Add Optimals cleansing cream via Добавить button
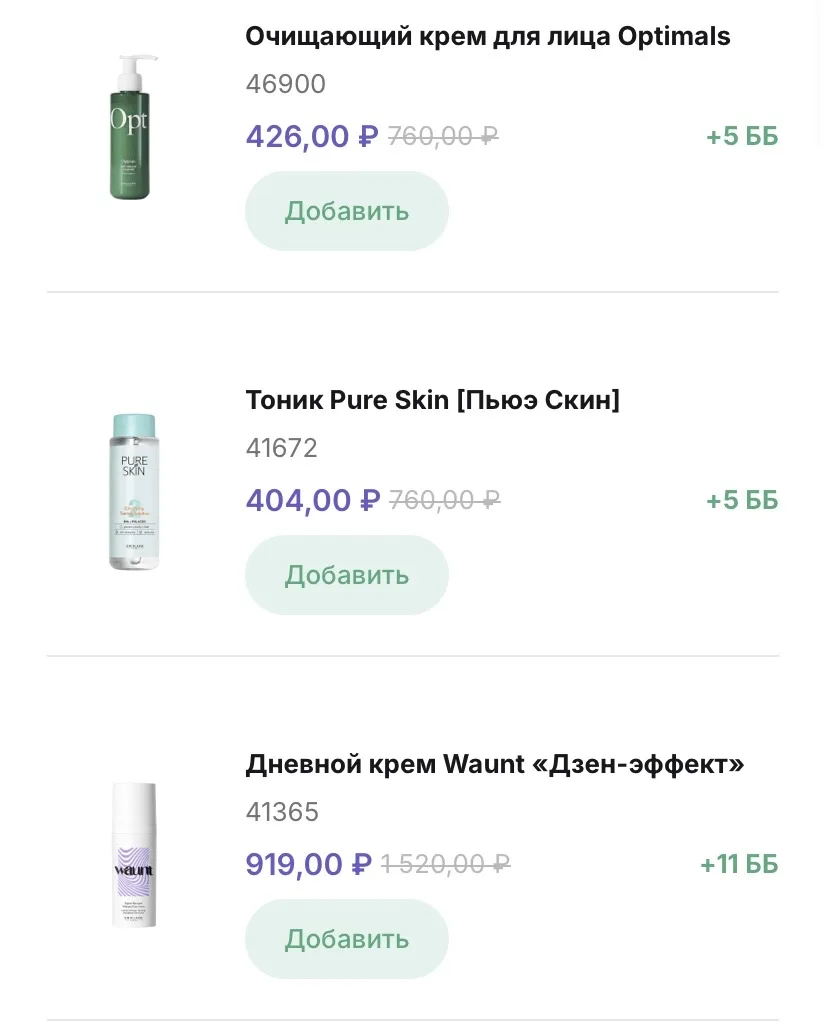Image resolution: width=826 pixels, height=1025 pixels. coord(347,211)
